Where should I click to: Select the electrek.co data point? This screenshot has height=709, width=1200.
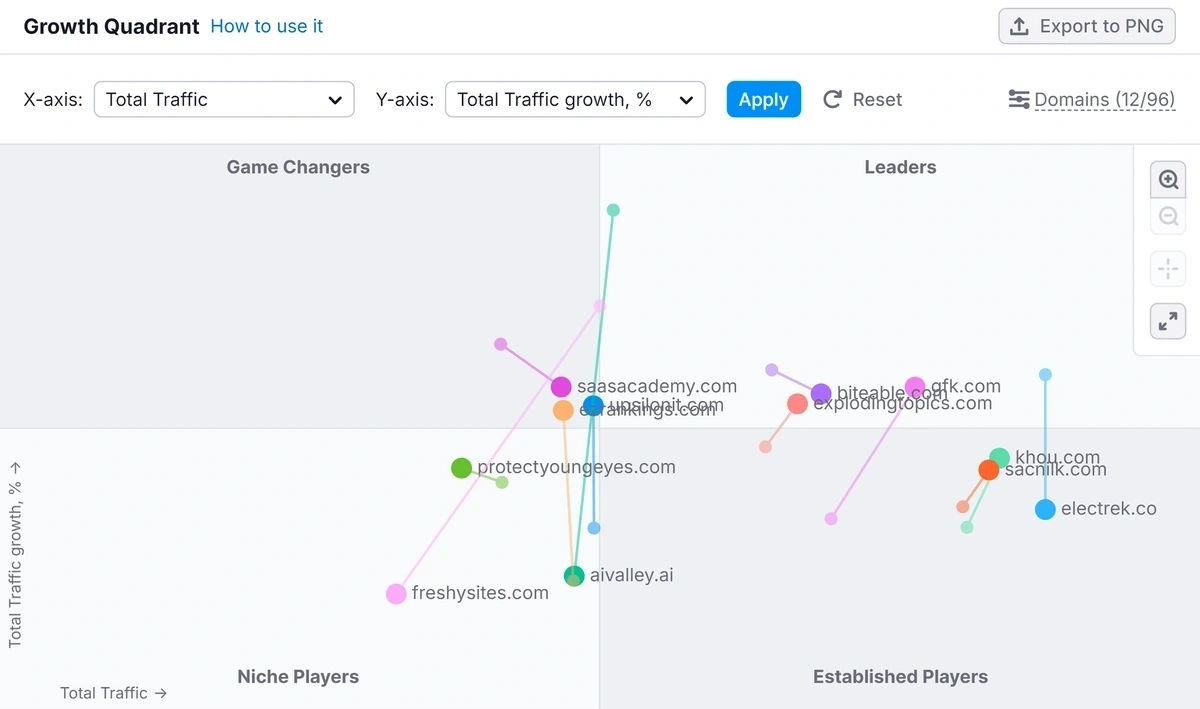[x=1045, y=510]
